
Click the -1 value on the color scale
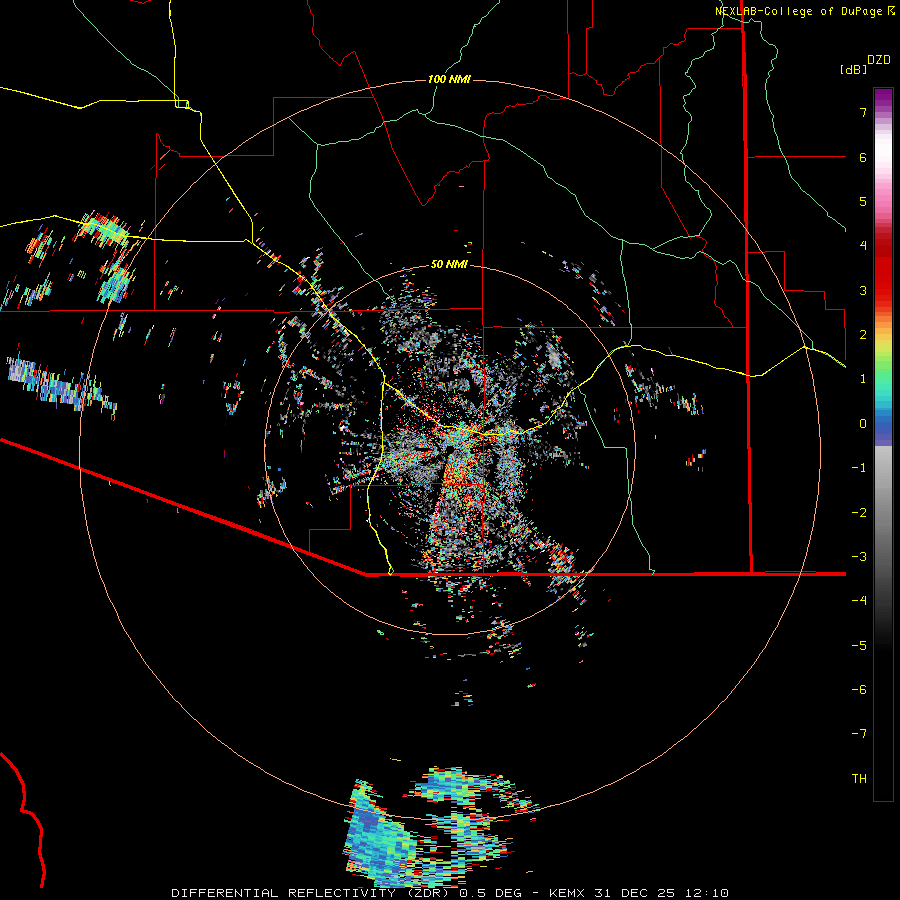tap(859, 468)
